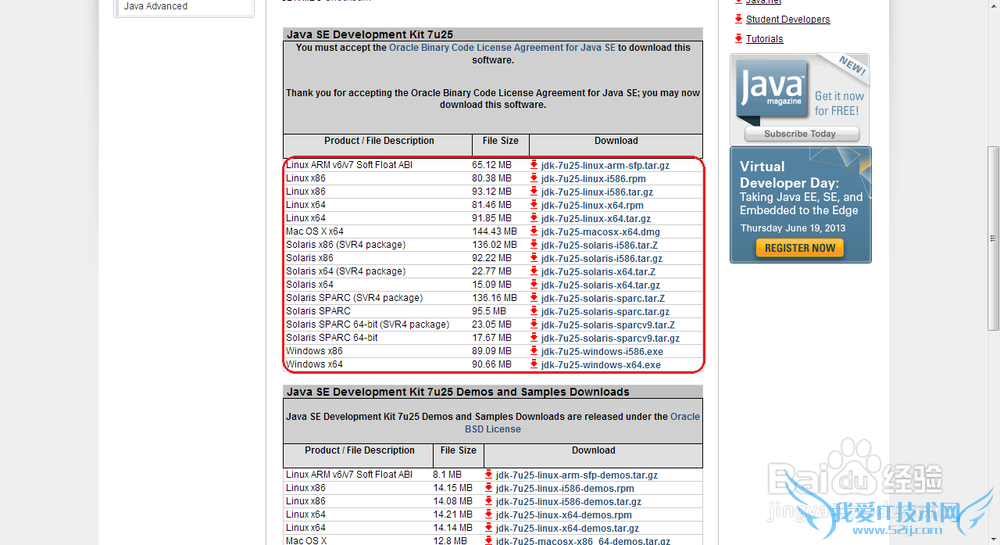Click download arrow icon beside jdk-7u25-windows-x64.exe
The height and width of the screenshot is (545, 1000).
coord(534,365)
